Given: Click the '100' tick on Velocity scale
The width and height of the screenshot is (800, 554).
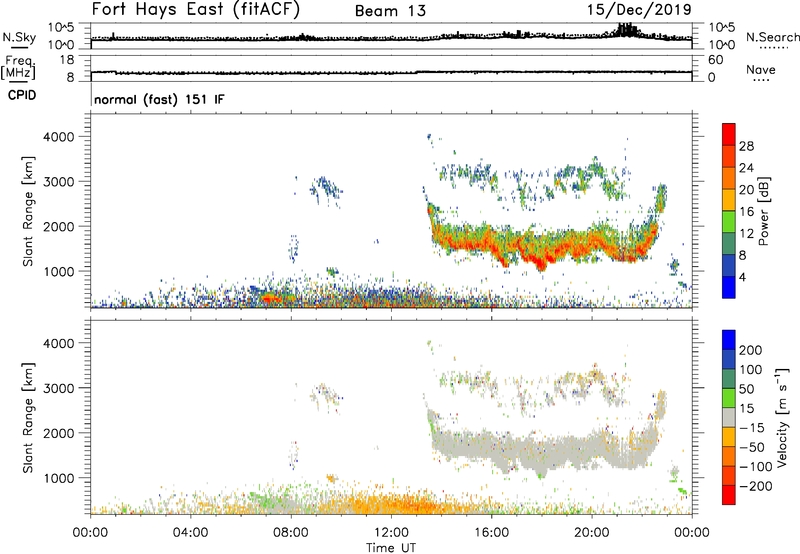Looking at the screenshot, I should [751, 370].
